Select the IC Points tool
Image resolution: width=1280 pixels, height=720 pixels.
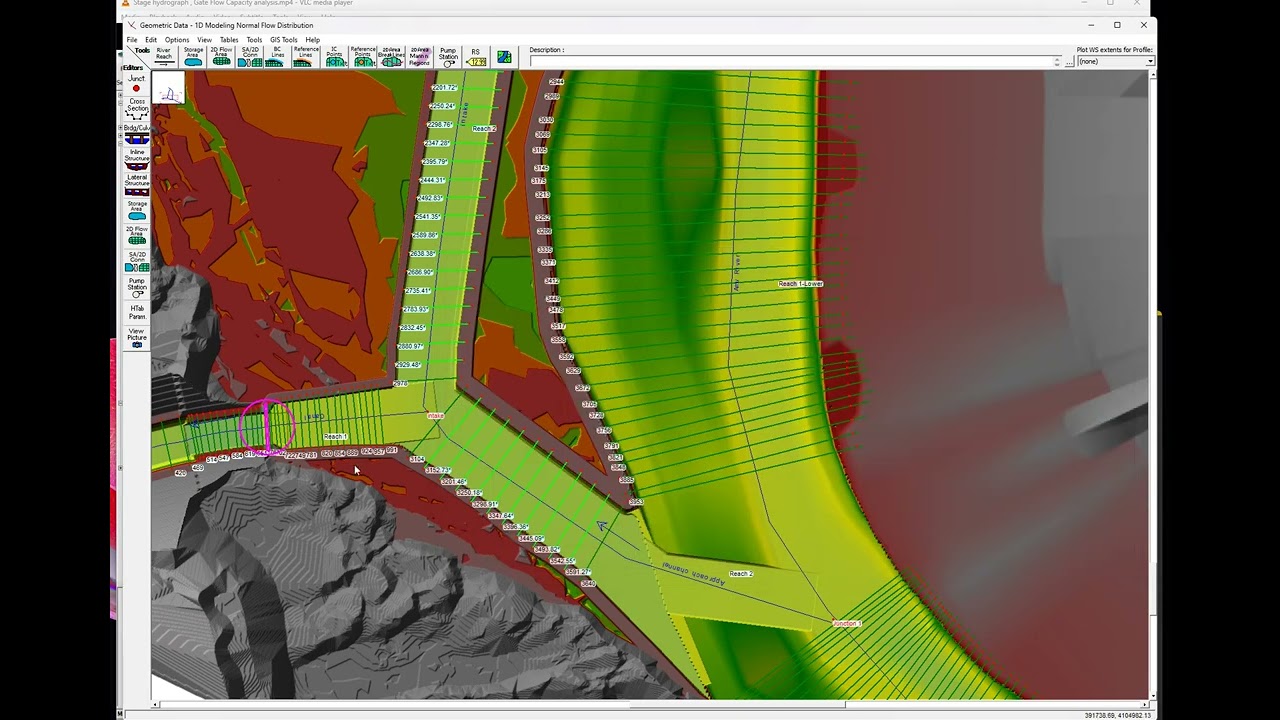click(x=335, y=56)
